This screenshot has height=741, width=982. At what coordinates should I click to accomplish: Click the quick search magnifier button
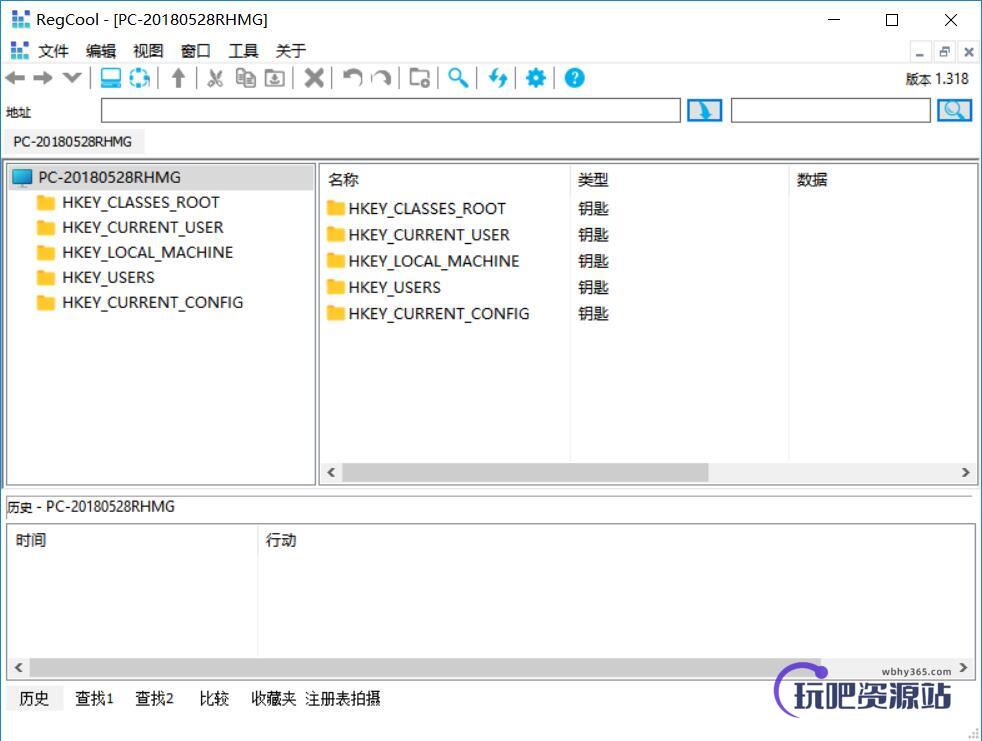point(954,110)
